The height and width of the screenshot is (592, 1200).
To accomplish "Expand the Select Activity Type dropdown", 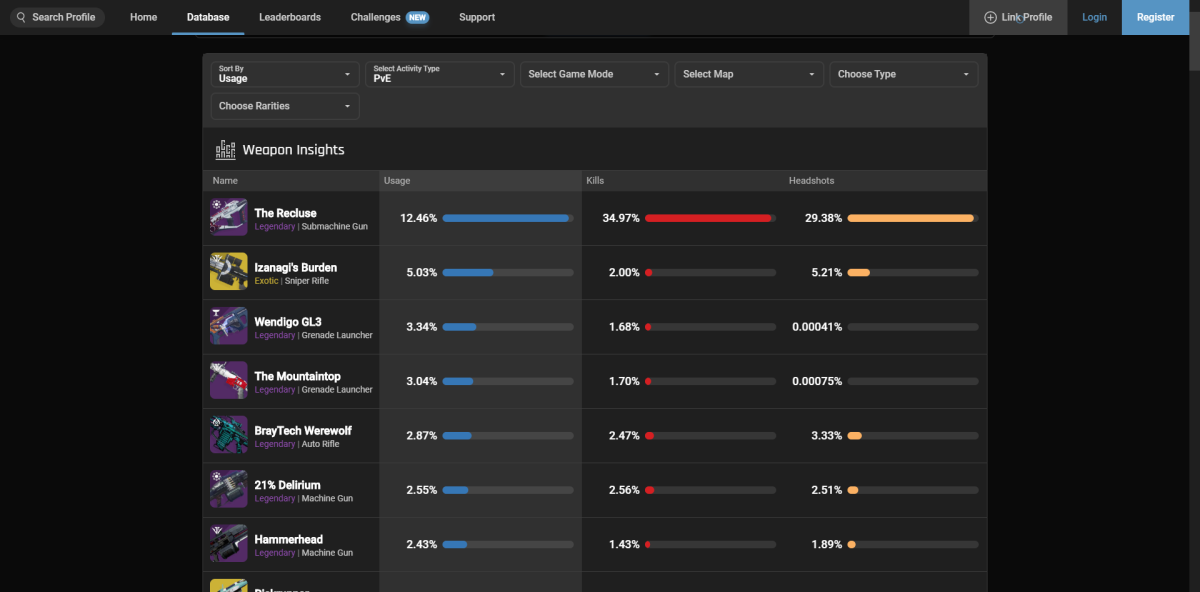I will coord(439,74).
